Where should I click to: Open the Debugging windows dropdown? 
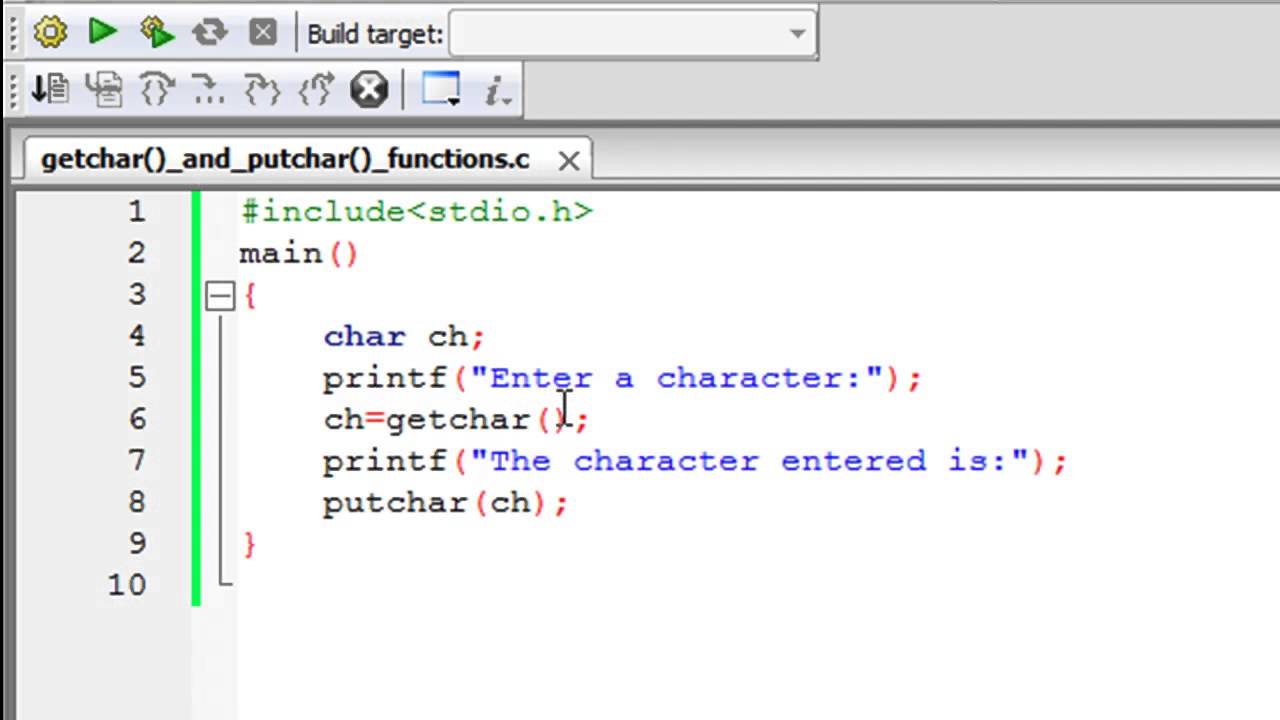pos(441,89)
